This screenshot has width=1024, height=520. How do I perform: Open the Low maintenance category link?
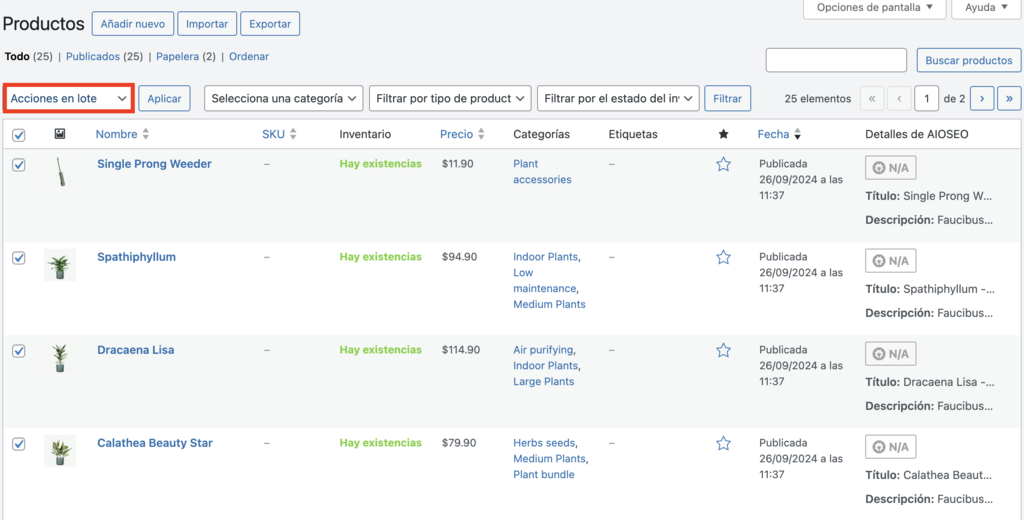point(545,280)
